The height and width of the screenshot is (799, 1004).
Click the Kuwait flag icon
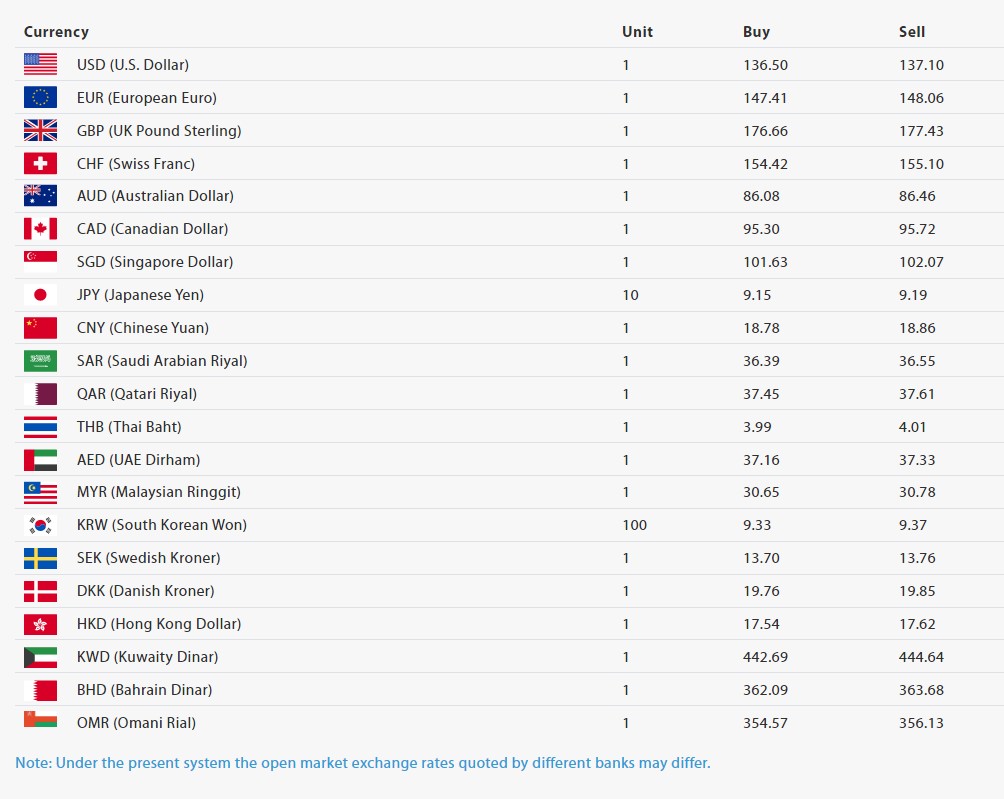tap(40, 657)
